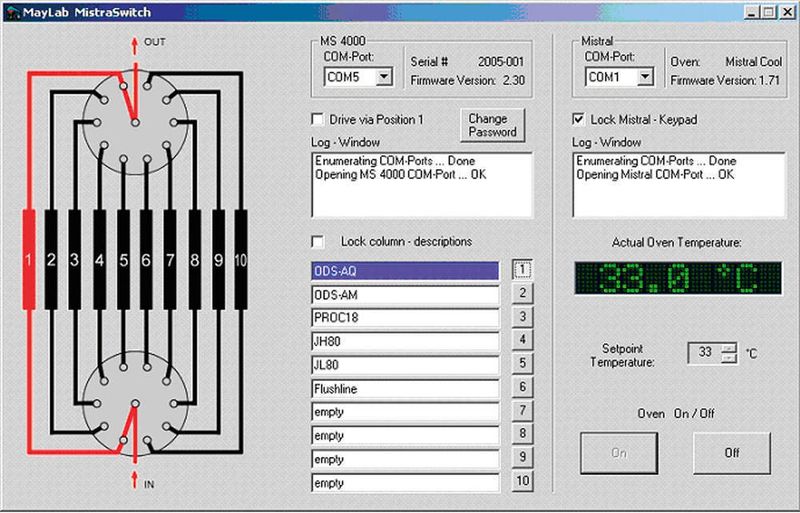Click the PROC18 description field

coord(405,318)
